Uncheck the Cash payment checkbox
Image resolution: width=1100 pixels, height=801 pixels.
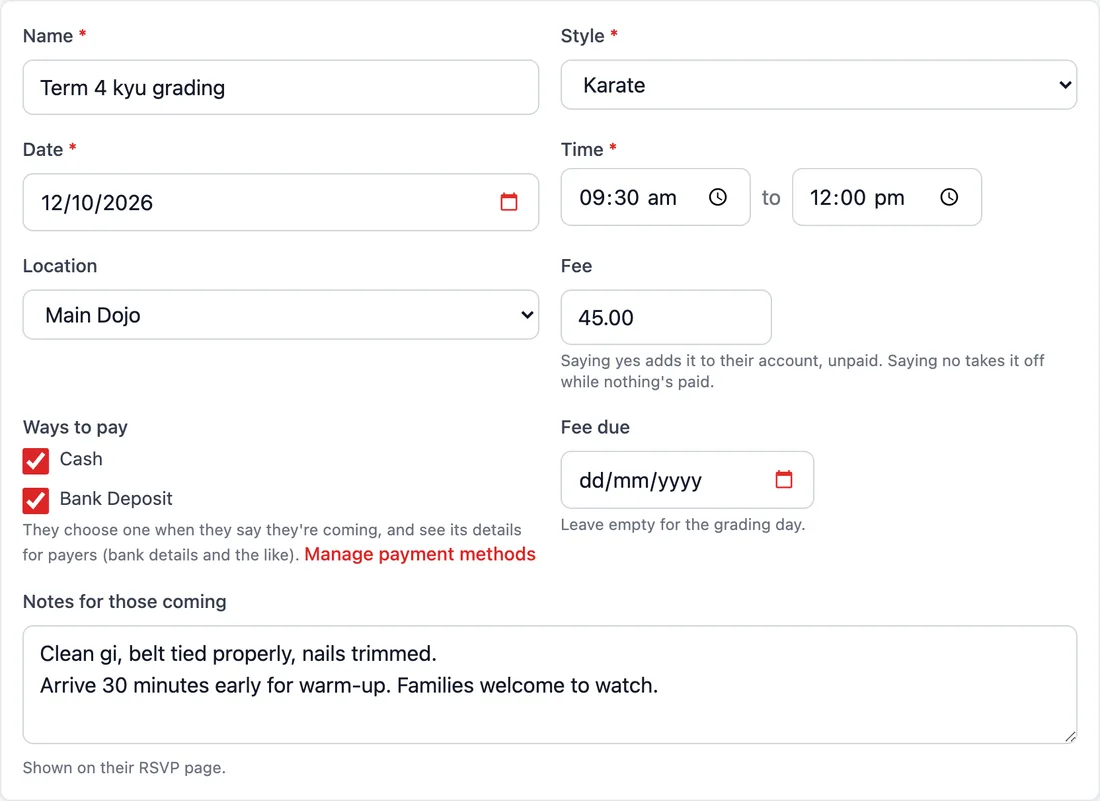[x=36, y=461]
